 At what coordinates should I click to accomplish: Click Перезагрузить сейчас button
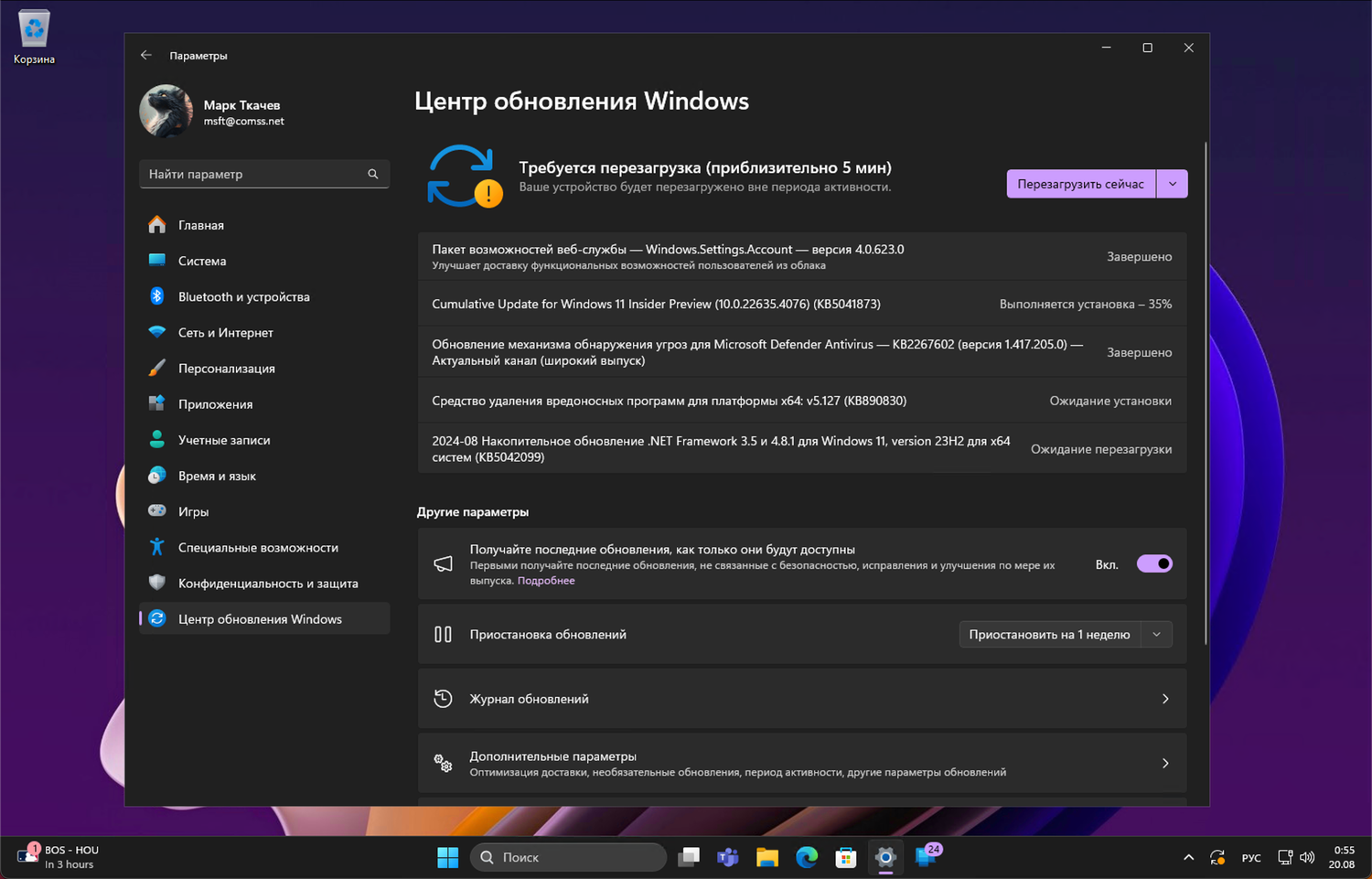1081,184
